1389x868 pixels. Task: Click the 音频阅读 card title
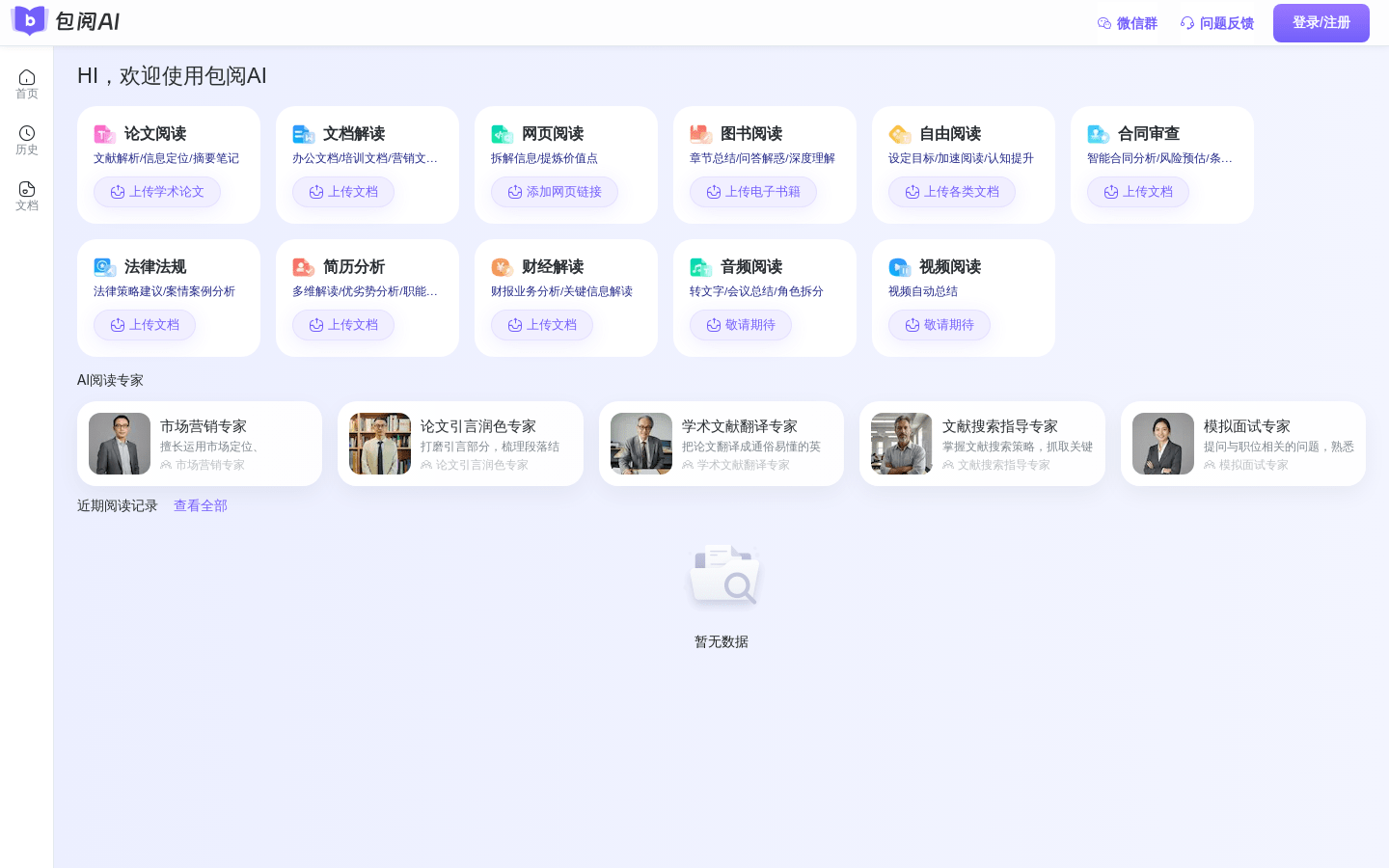point(751,267)
